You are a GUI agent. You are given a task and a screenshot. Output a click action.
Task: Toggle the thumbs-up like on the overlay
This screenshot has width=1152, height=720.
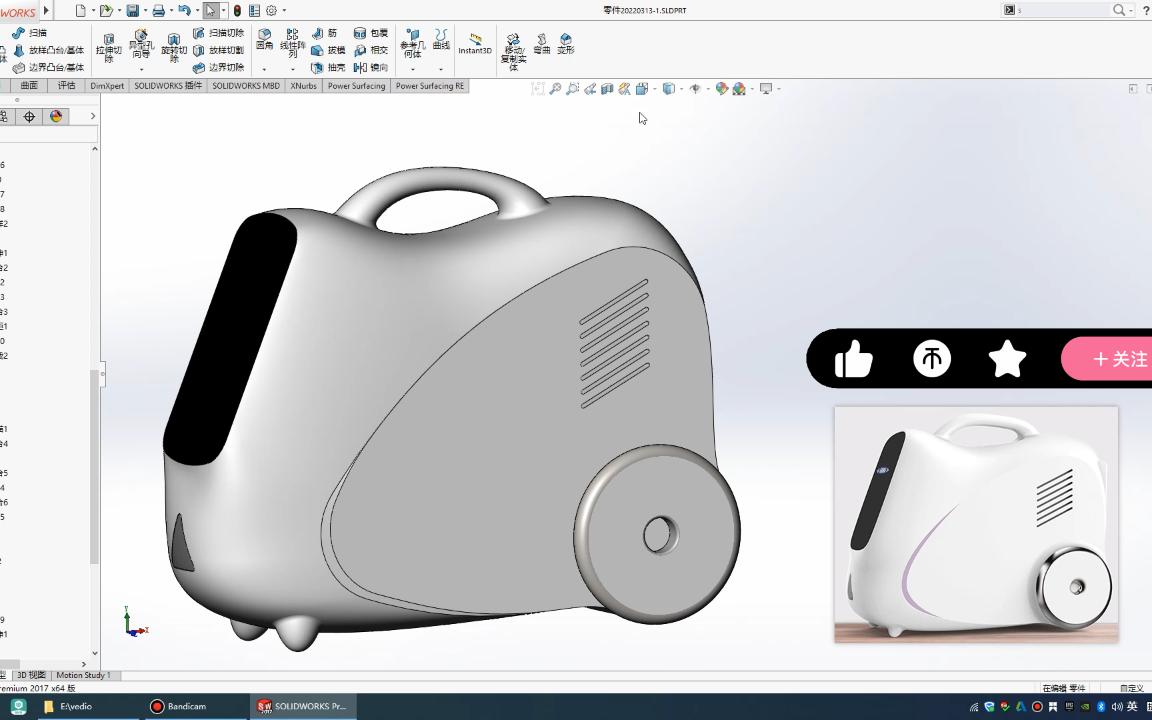coord(853,358)
